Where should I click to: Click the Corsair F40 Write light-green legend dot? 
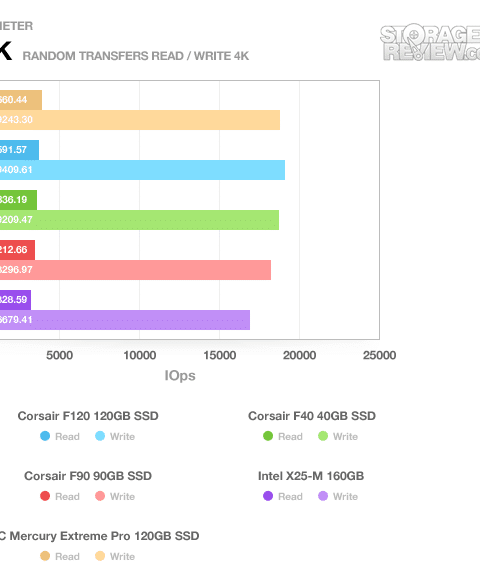click(x=323, y=436)
